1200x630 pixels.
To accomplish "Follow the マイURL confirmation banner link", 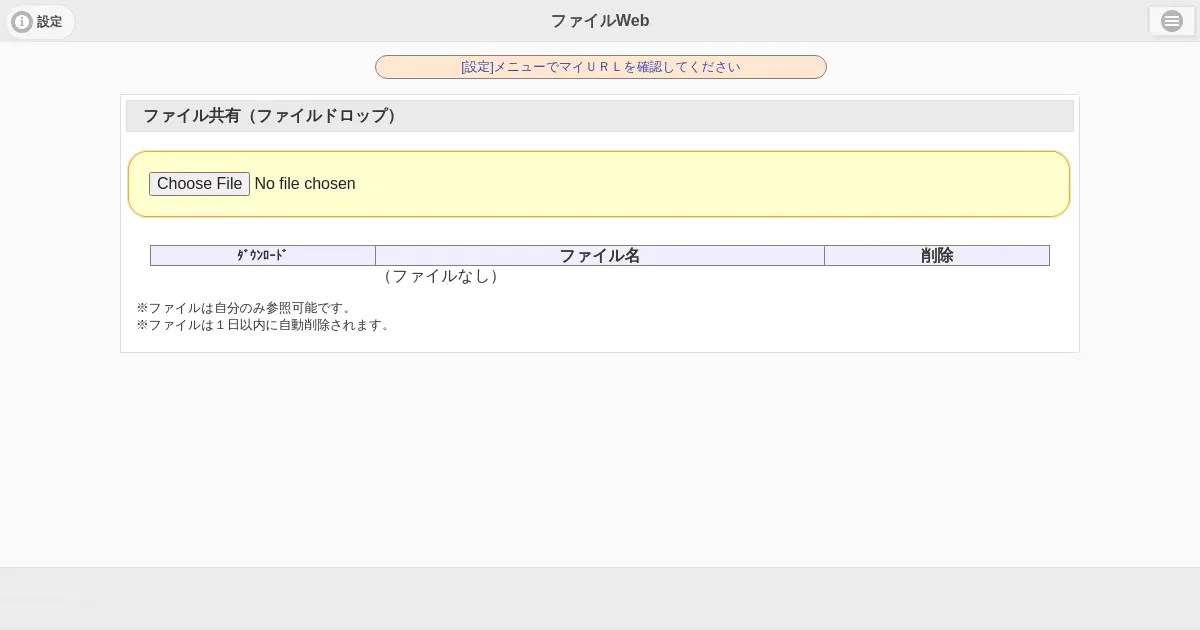I will coord(600,67).
